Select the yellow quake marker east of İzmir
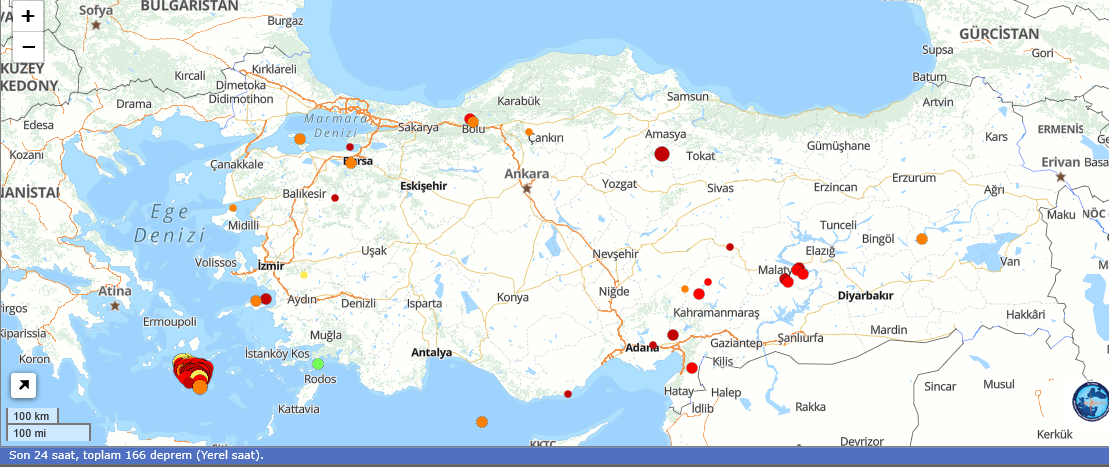 click(x=304, y=275)
